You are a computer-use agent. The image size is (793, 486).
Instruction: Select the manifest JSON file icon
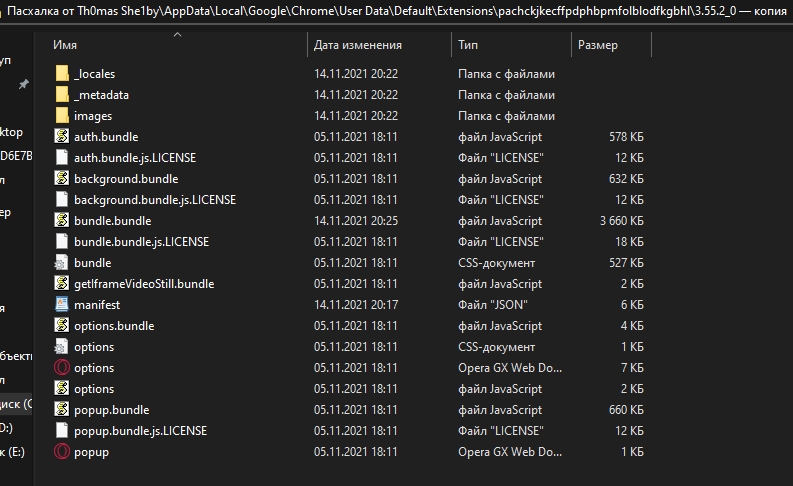[62, 305]
